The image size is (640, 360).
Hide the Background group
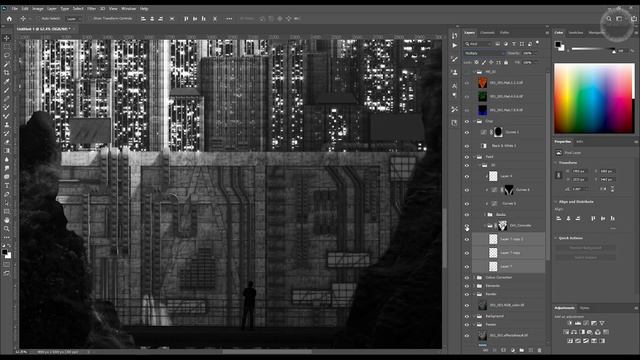point(467,316)
